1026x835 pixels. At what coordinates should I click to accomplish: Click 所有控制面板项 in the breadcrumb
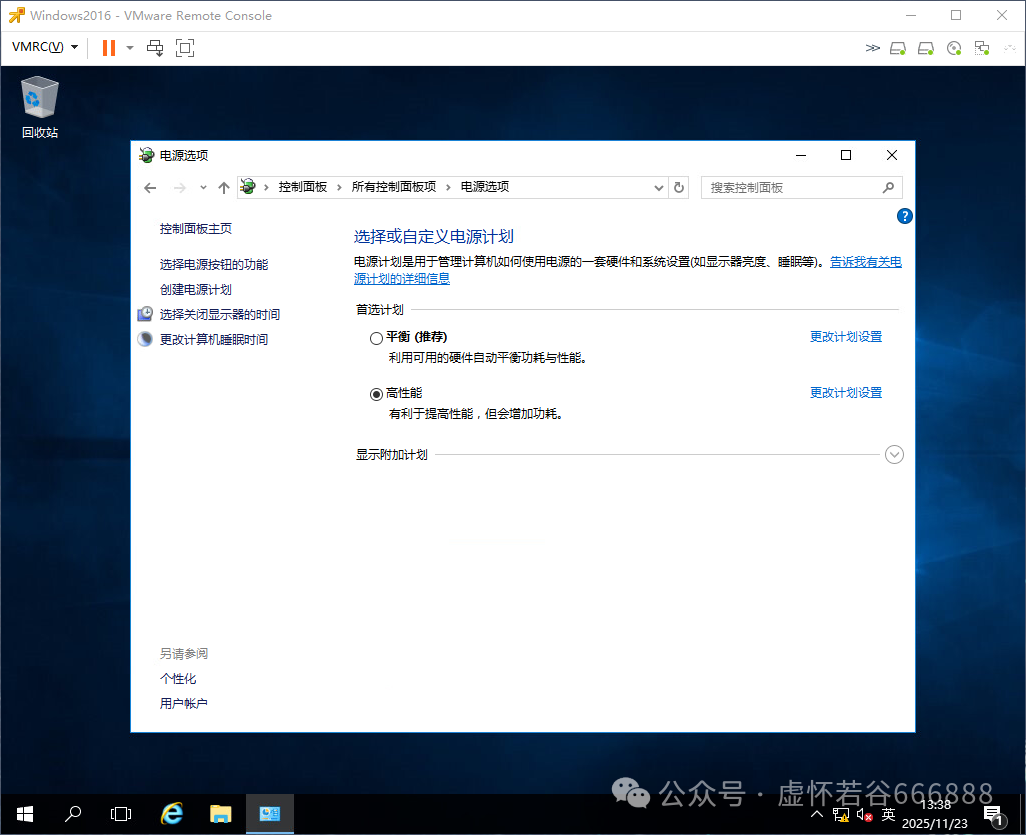pyautogui.click(x=393, y=187)
